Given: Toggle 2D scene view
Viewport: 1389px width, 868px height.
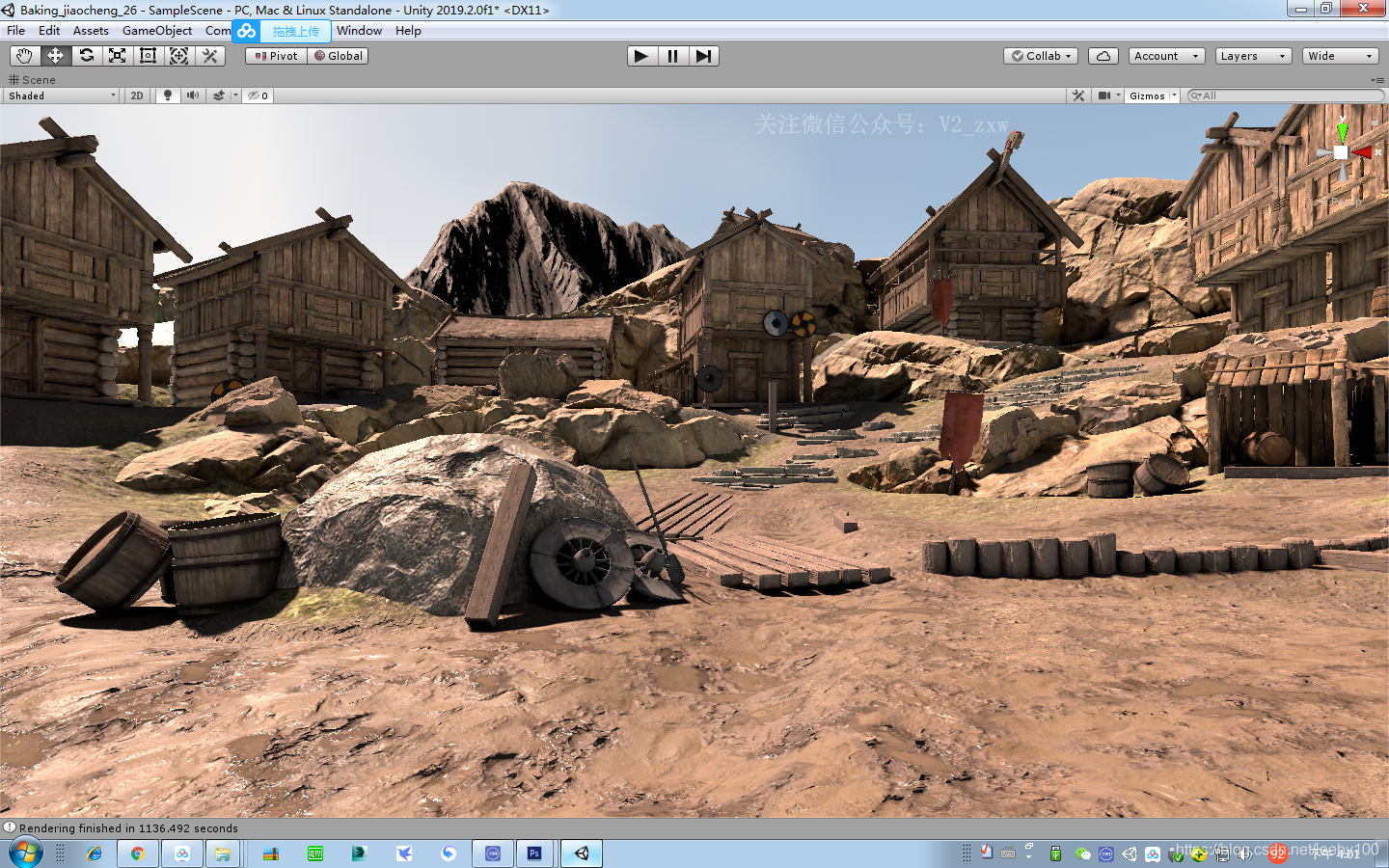Looking at the screenshot, I should coord(137,95).
